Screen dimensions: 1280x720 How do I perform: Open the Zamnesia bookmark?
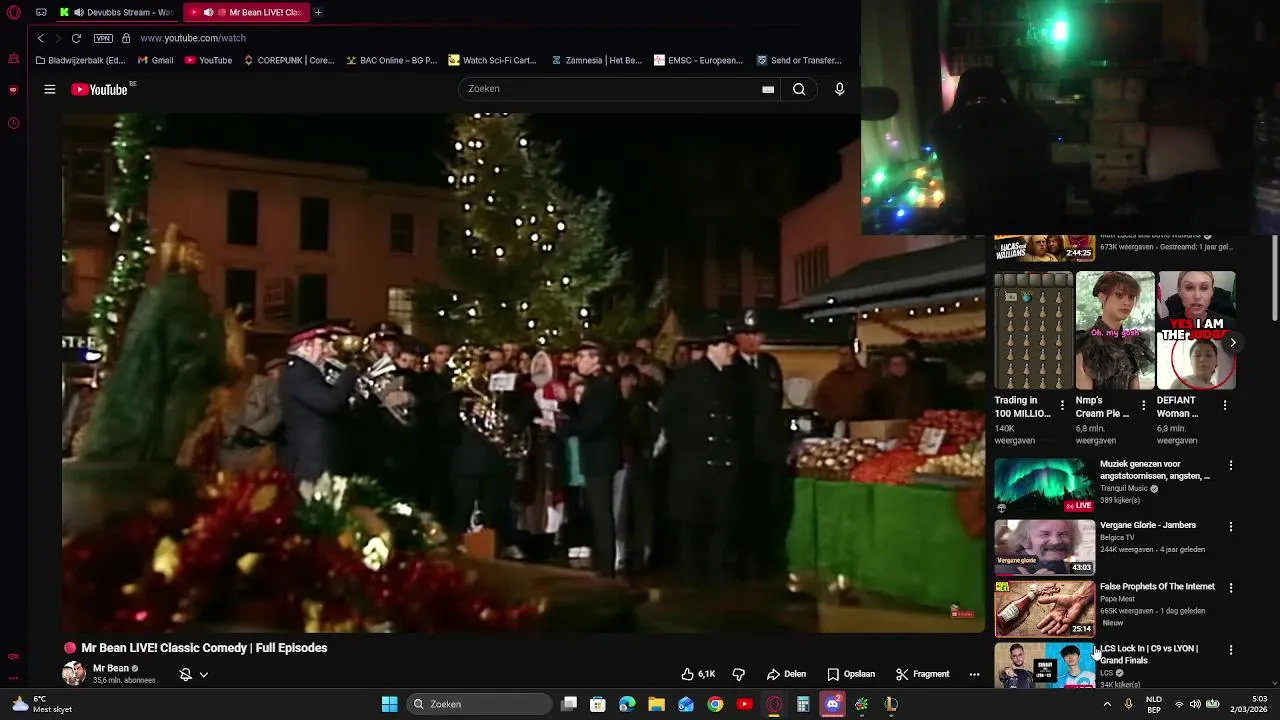(x=597, y=60)
